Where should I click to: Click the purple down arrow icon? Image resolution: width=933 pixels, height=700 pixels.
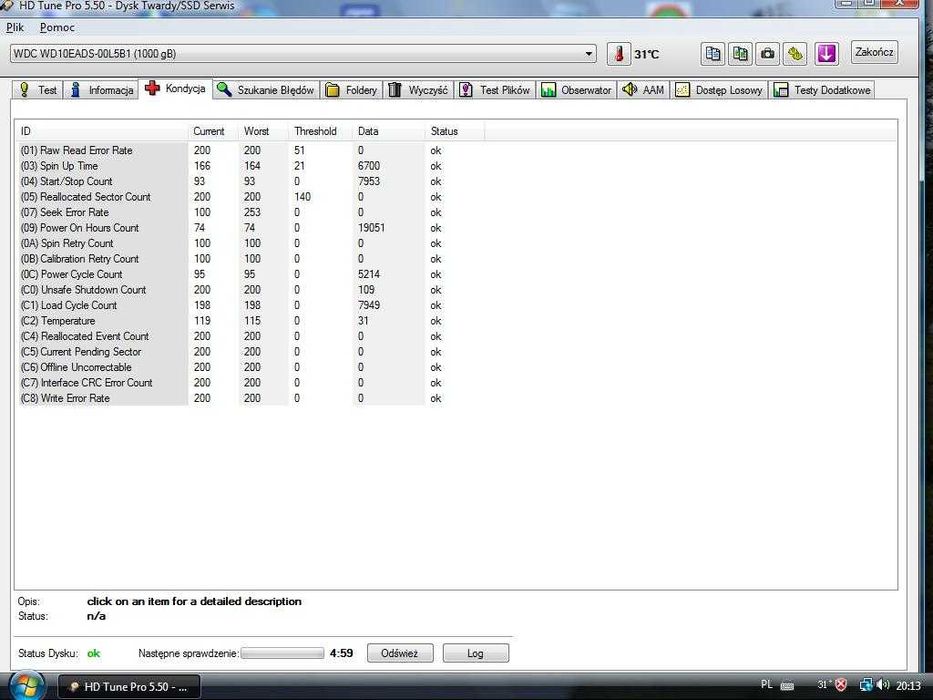(826, 54)
